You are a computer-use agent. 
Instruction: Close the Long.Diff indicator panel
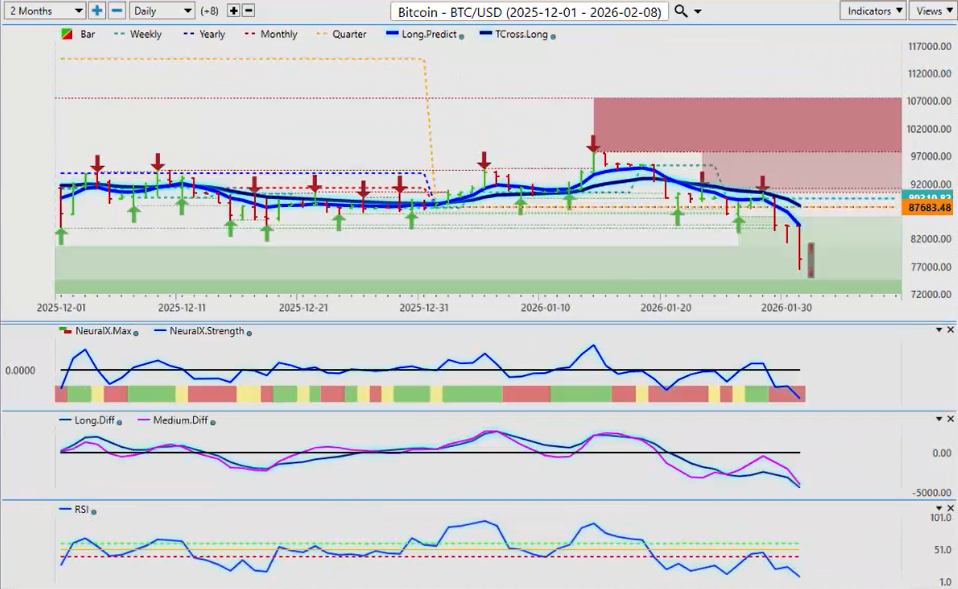950,419
